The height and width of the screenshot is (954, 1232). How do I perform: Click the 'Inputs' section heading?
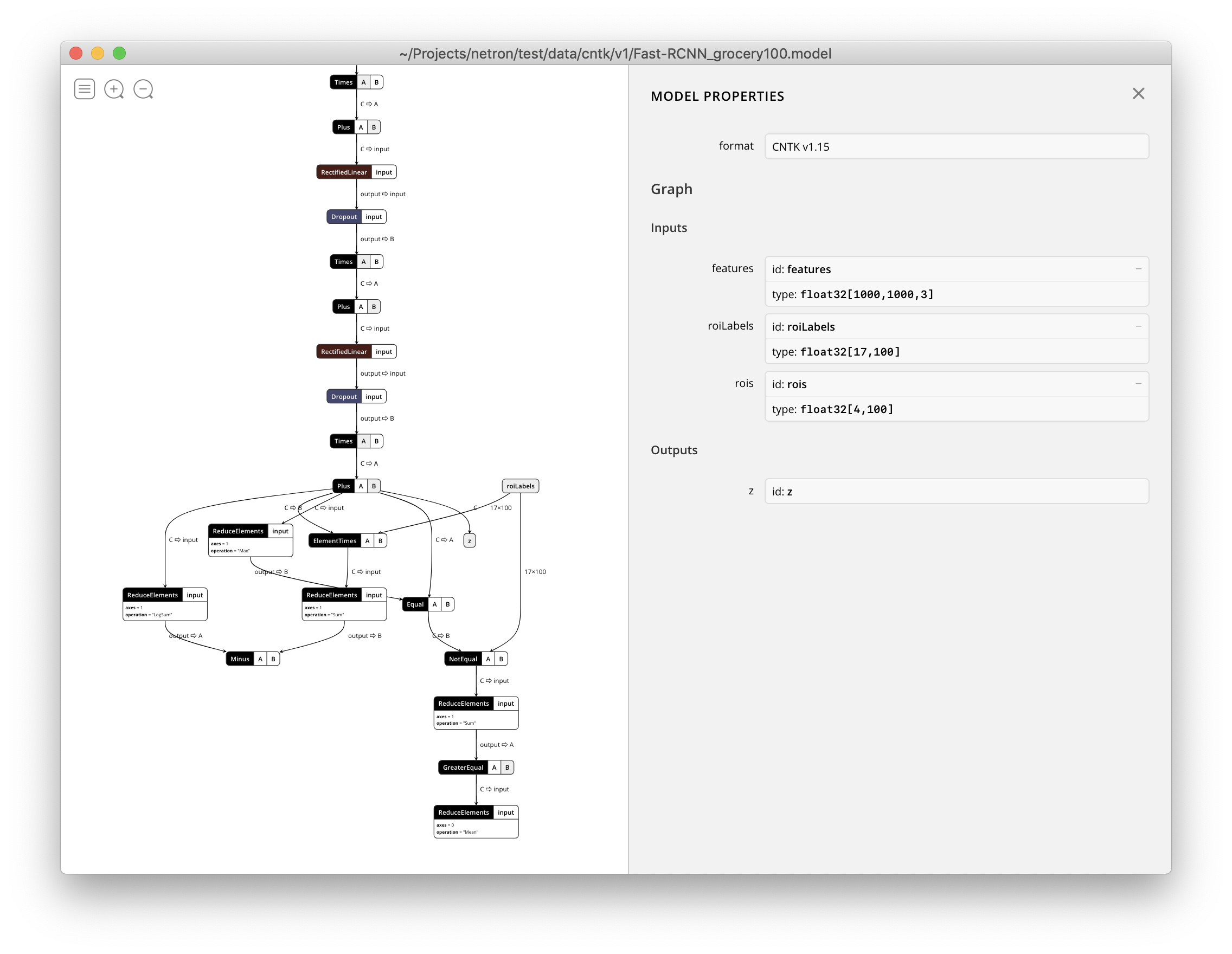click(669, 228)
